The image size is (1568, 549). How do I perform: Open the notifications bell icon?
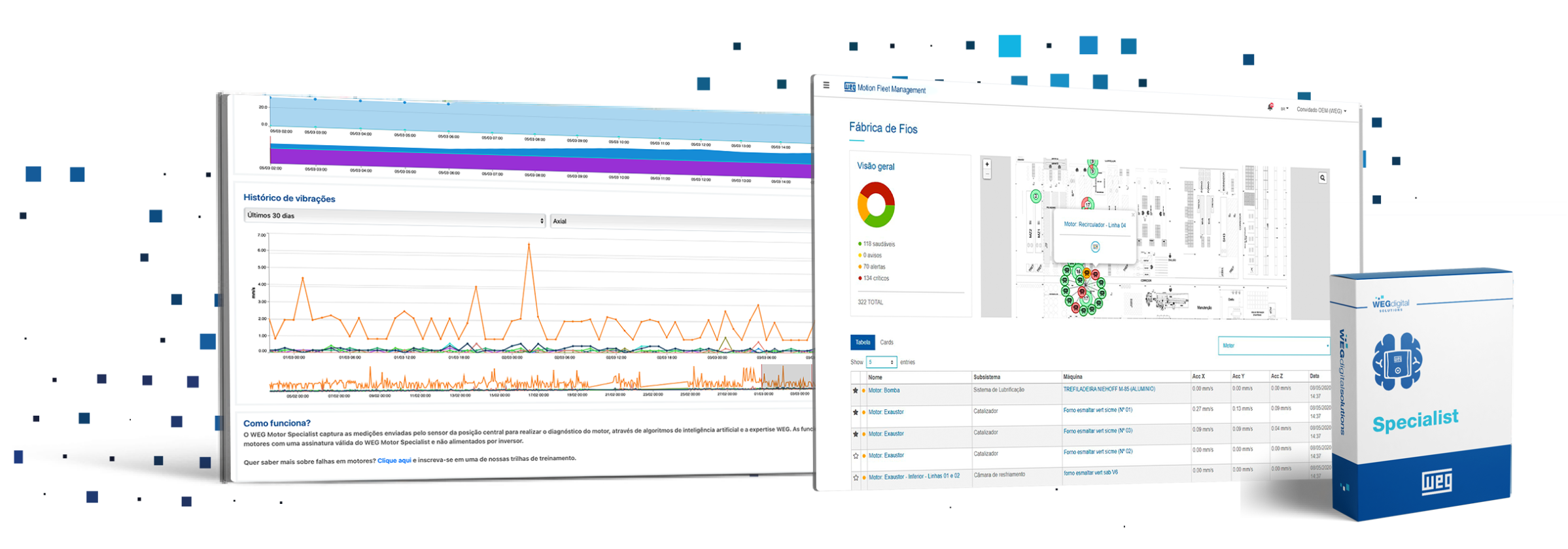tap(1270, 107)
